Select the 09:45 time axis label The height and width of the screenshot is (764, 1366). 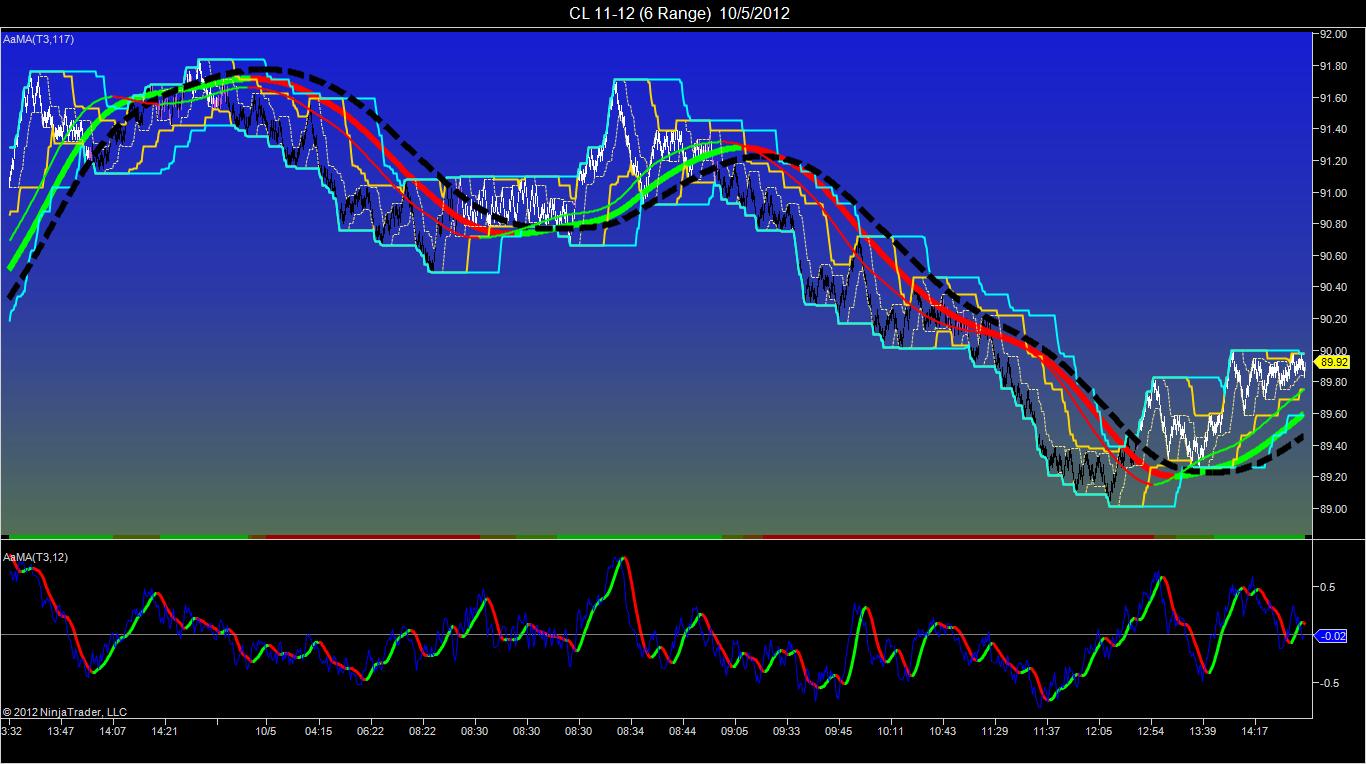click(x=839, y=731)
